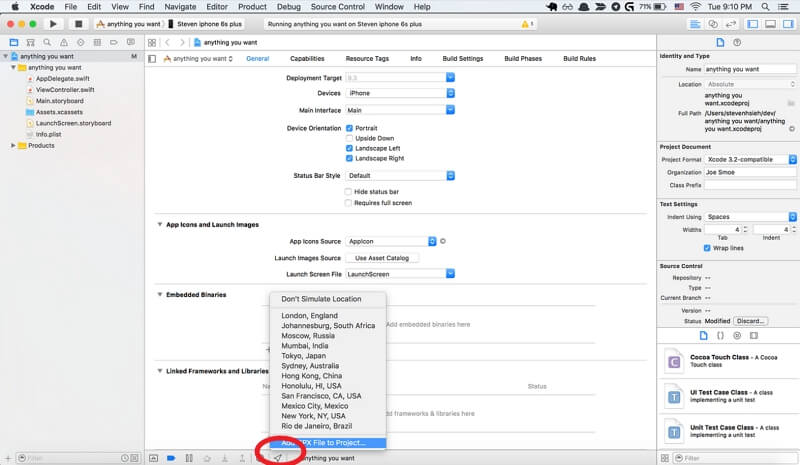
Task: Switch to the Build Phases tab
Action: pyautogui.click(x=523, y=59)
